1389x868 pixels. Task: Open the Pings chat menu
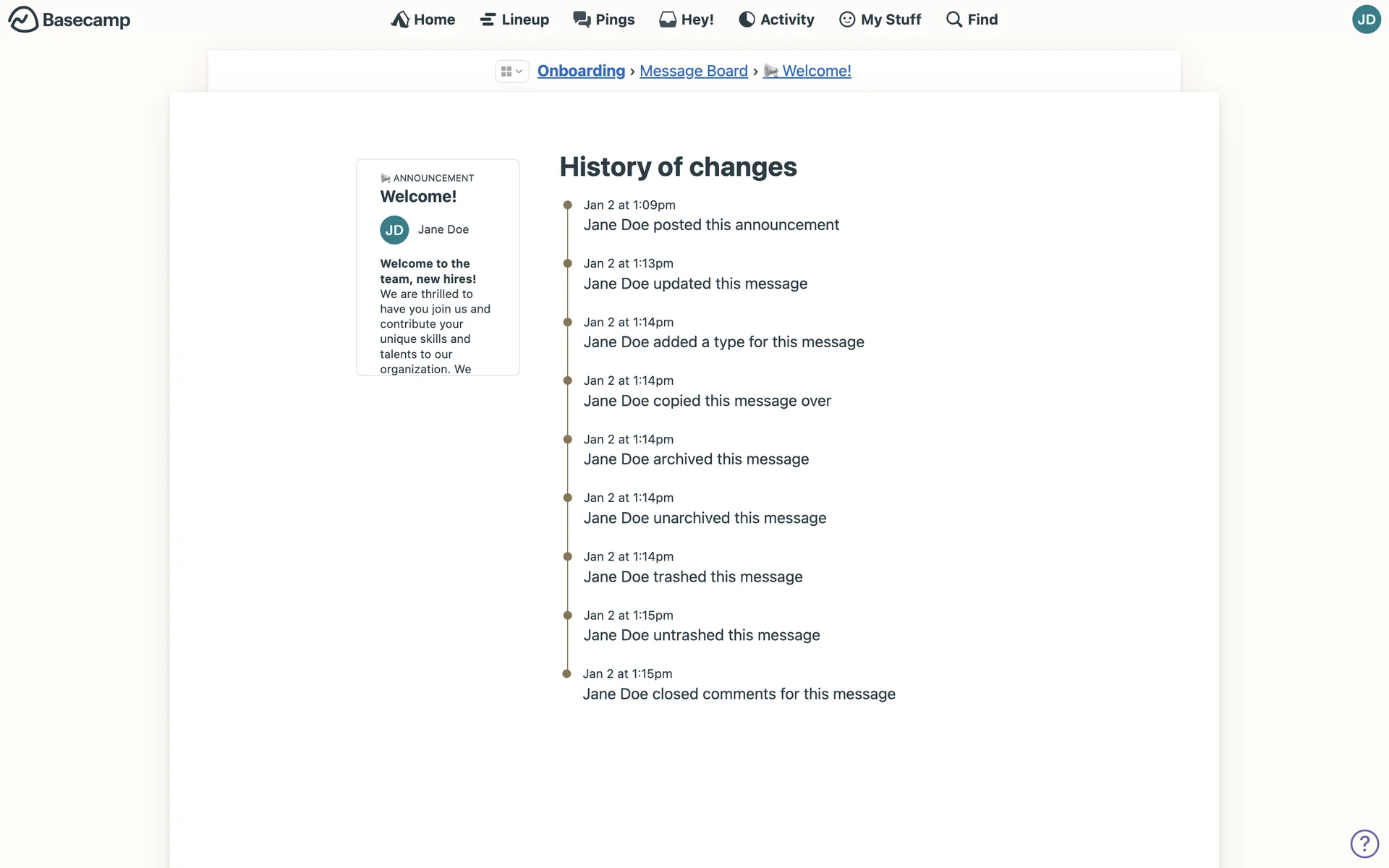pos(604,20)
